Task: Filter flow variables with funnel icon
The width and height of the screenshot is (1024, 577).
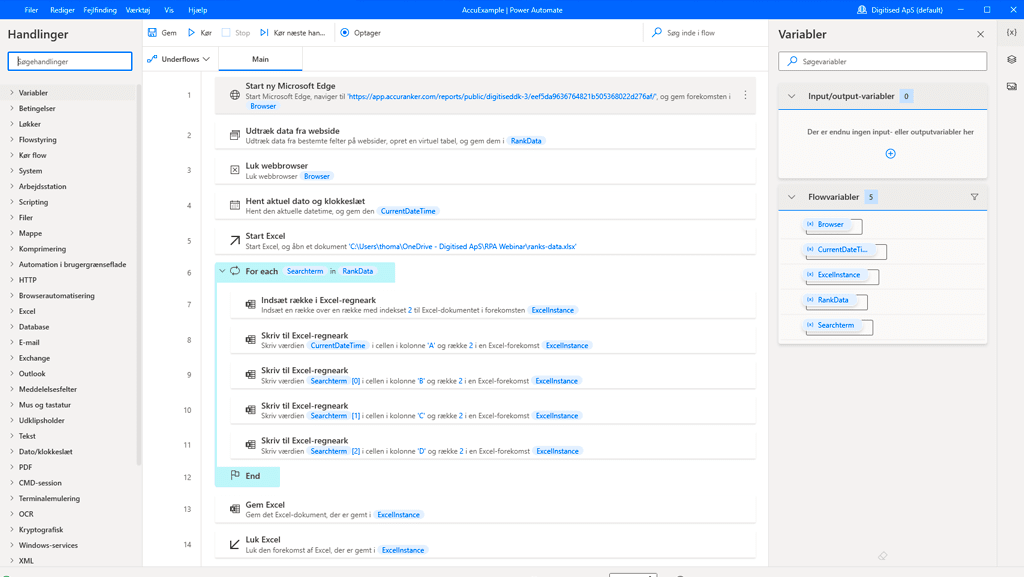Action: (x=974, y=196)
